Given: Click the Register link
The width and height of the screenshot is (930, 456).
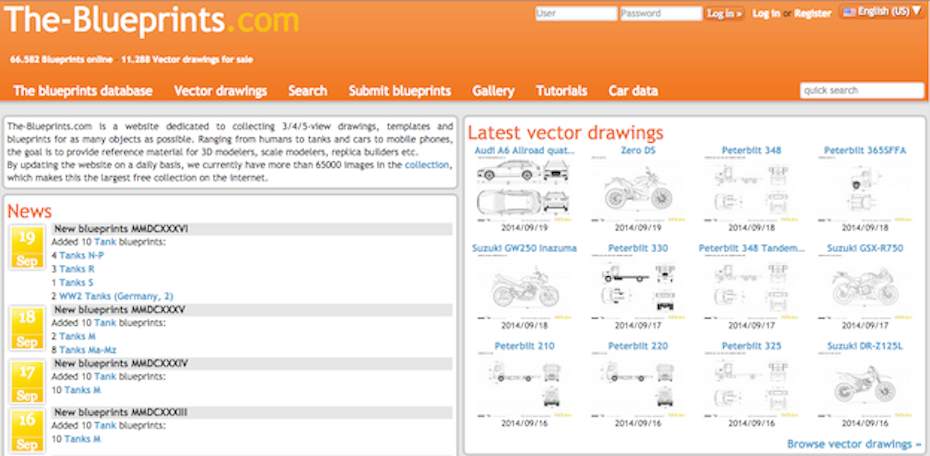Looking at the screenshot, I should tap(813, 14).
